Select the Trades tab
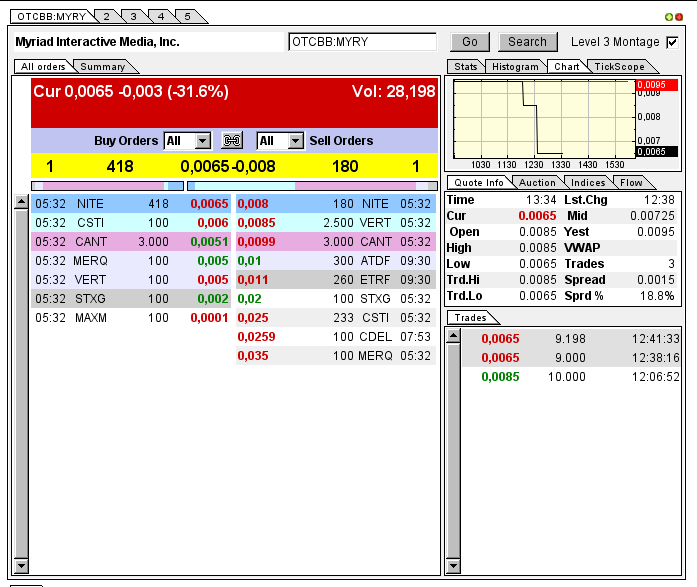This screenshot has height=587, width=697. (470, 318)
